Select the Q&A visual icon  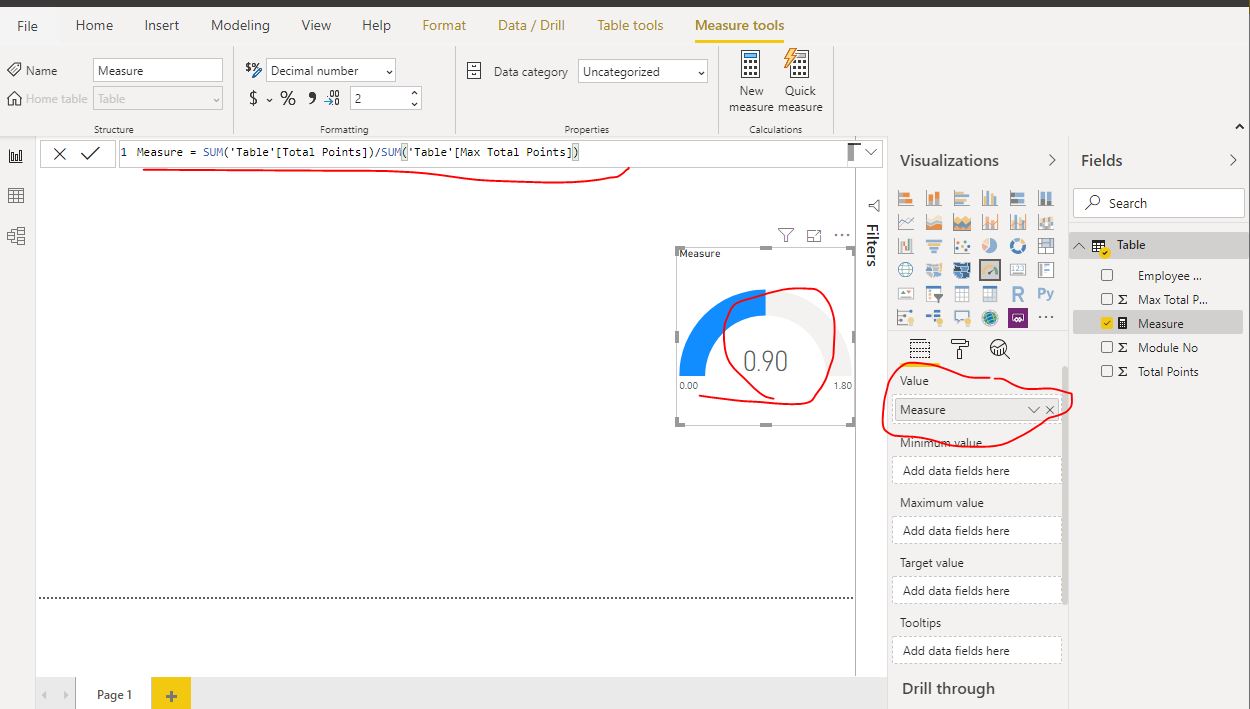click(962, 318)
